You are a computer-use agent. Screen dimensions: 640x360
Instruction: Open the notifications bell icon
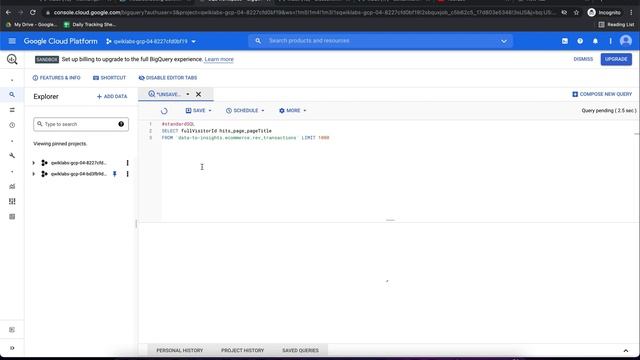pyautogui.click(x=595, y=41)
